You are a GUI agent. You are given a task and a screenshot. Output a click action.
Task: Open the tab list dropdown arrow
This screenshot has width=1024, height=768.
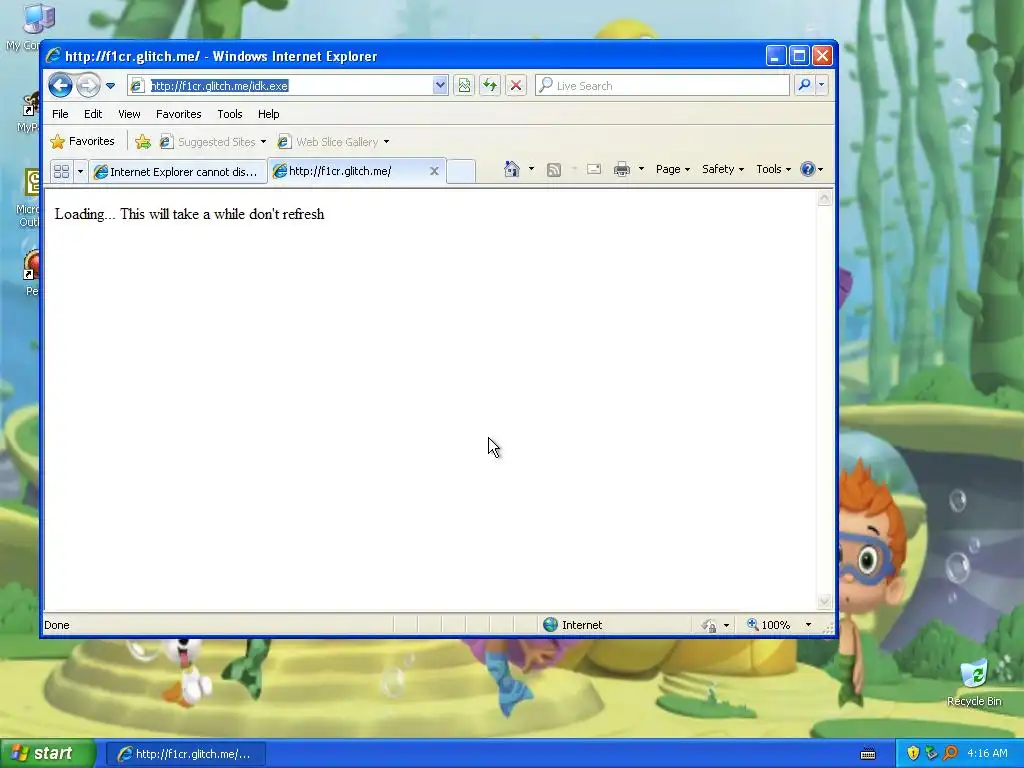click(80, 172)
